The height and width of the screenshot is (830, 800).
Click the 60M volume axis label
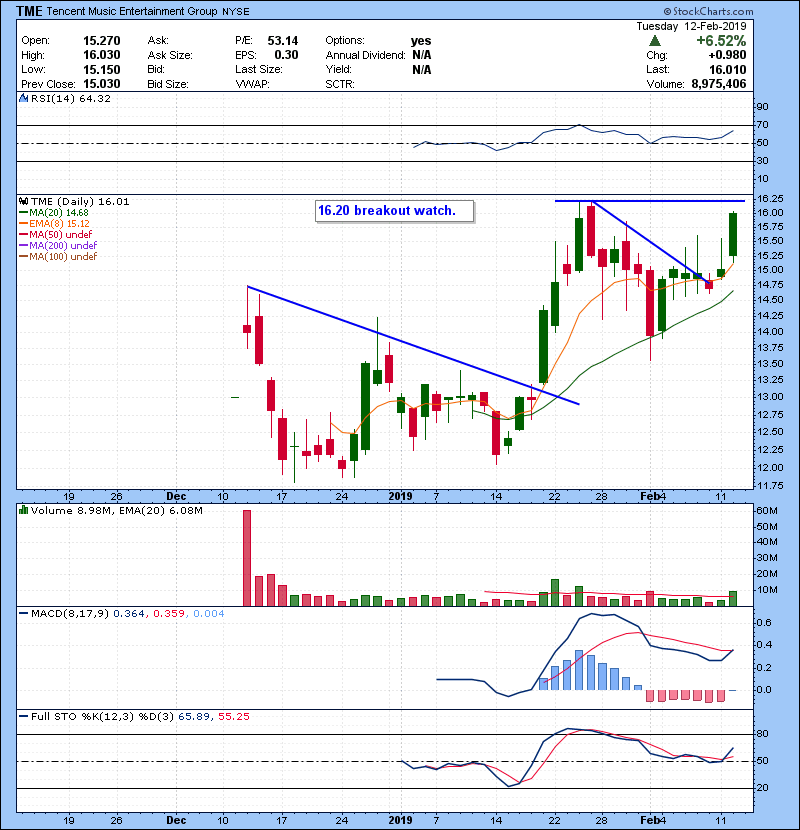(767, 511)
